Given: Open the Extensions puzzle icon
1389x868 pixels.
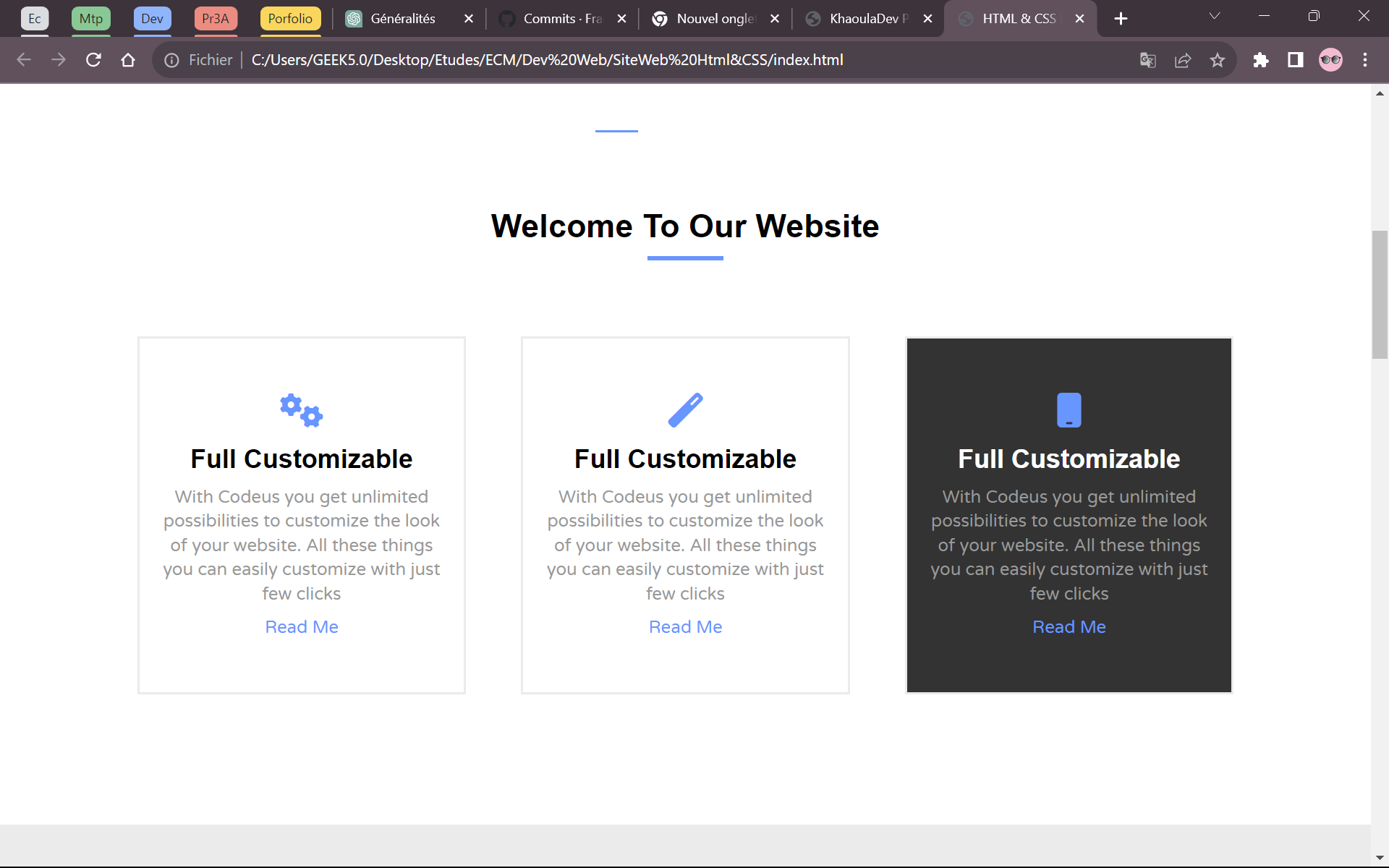Looking at the screenshot, I should tap(1261, 60).
